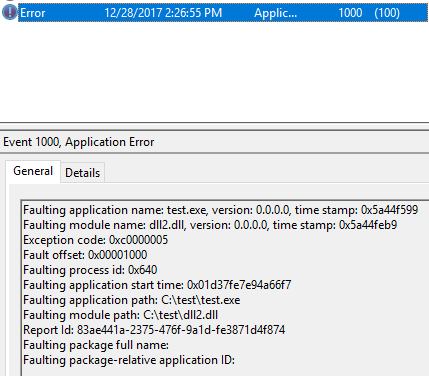Click the truncated Applic... source cell
This screenshot has height=376, width=429.
[x=275, y=13]
